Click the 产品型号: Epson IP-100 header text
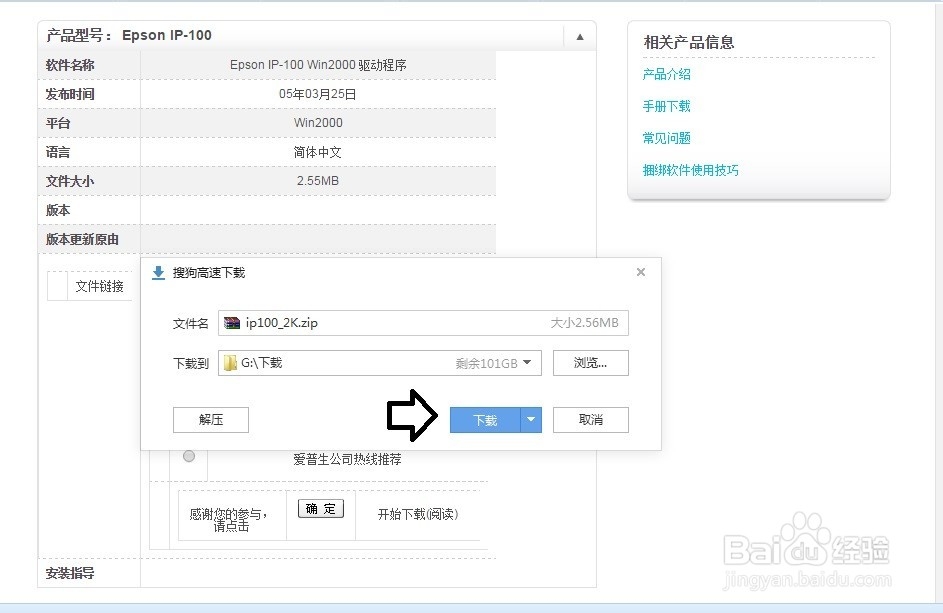The image size is (943, 613). point(129,35)
